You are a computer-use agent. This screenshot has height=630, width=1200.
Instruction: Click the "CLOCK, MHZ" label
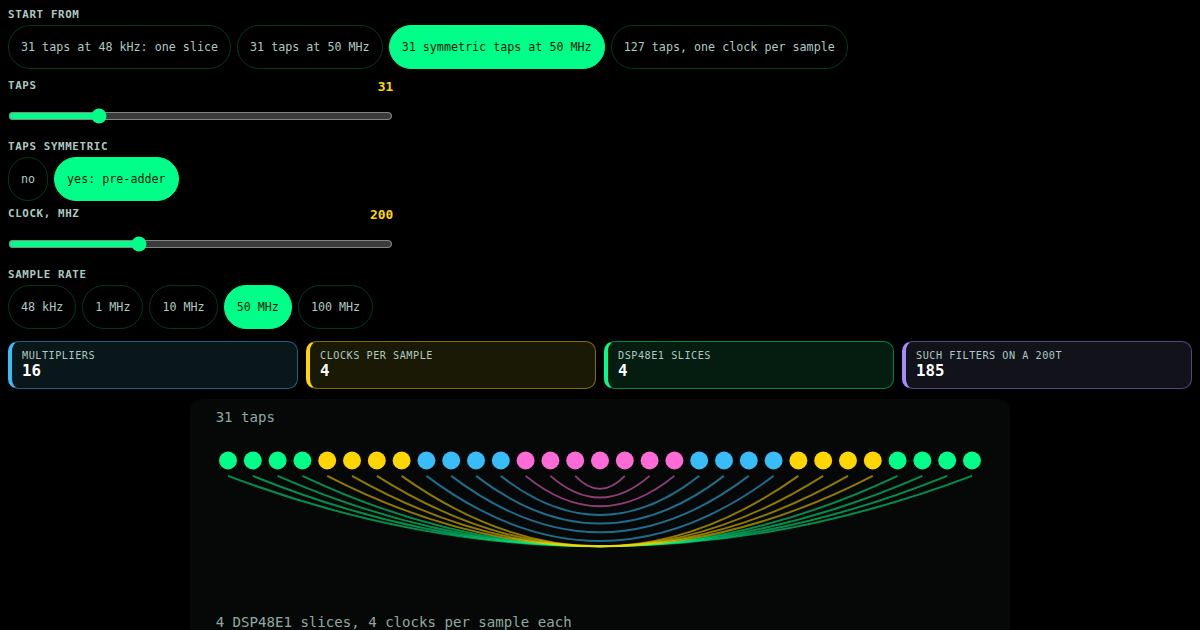coord(44,213)
